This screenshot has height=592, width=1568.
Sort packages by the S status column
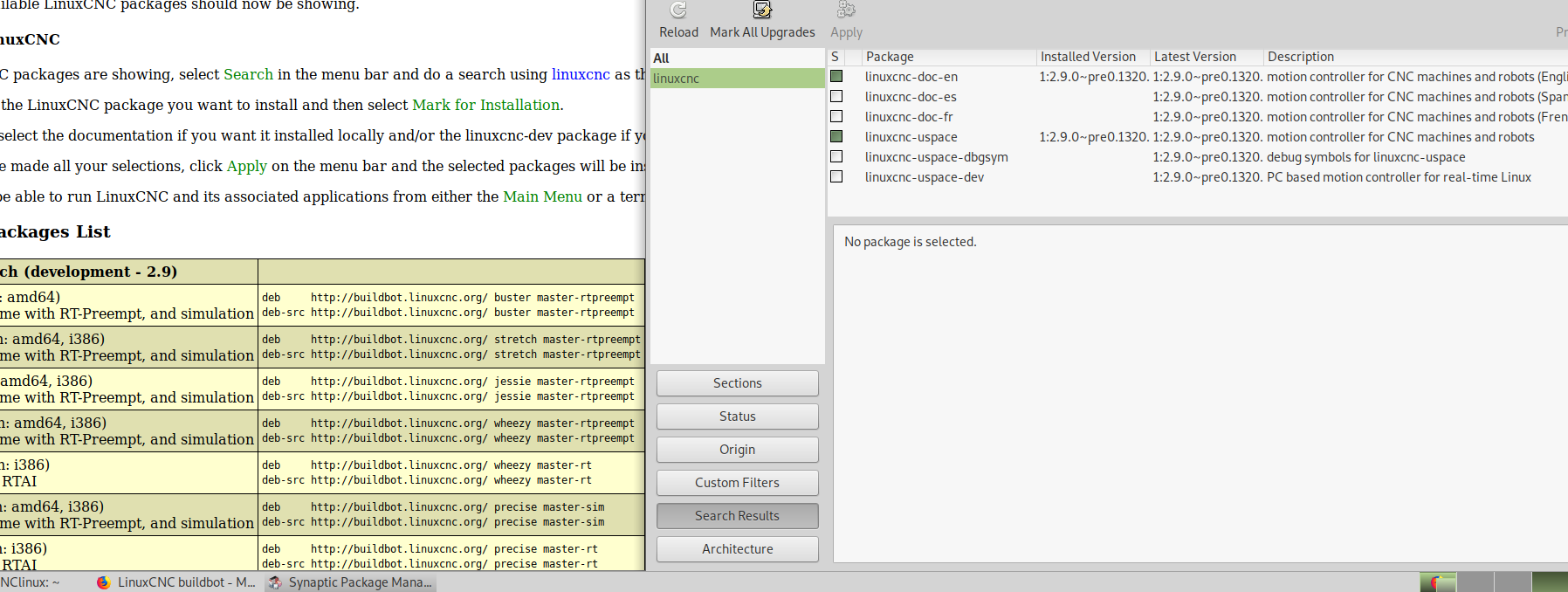pyautogui.click(x=836, y=57)
